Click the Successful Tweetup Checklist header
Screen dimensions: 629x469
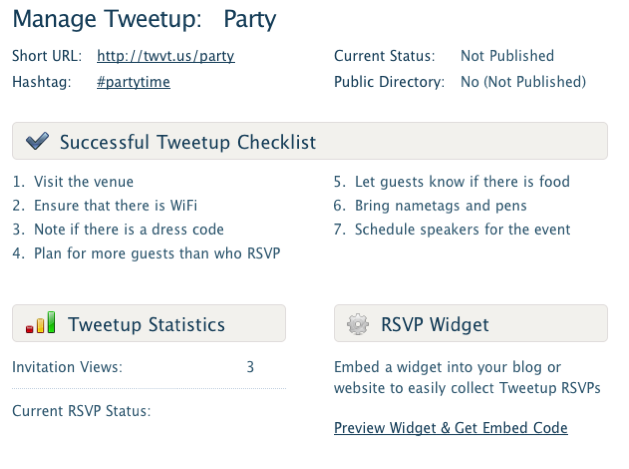coord(188,142)
